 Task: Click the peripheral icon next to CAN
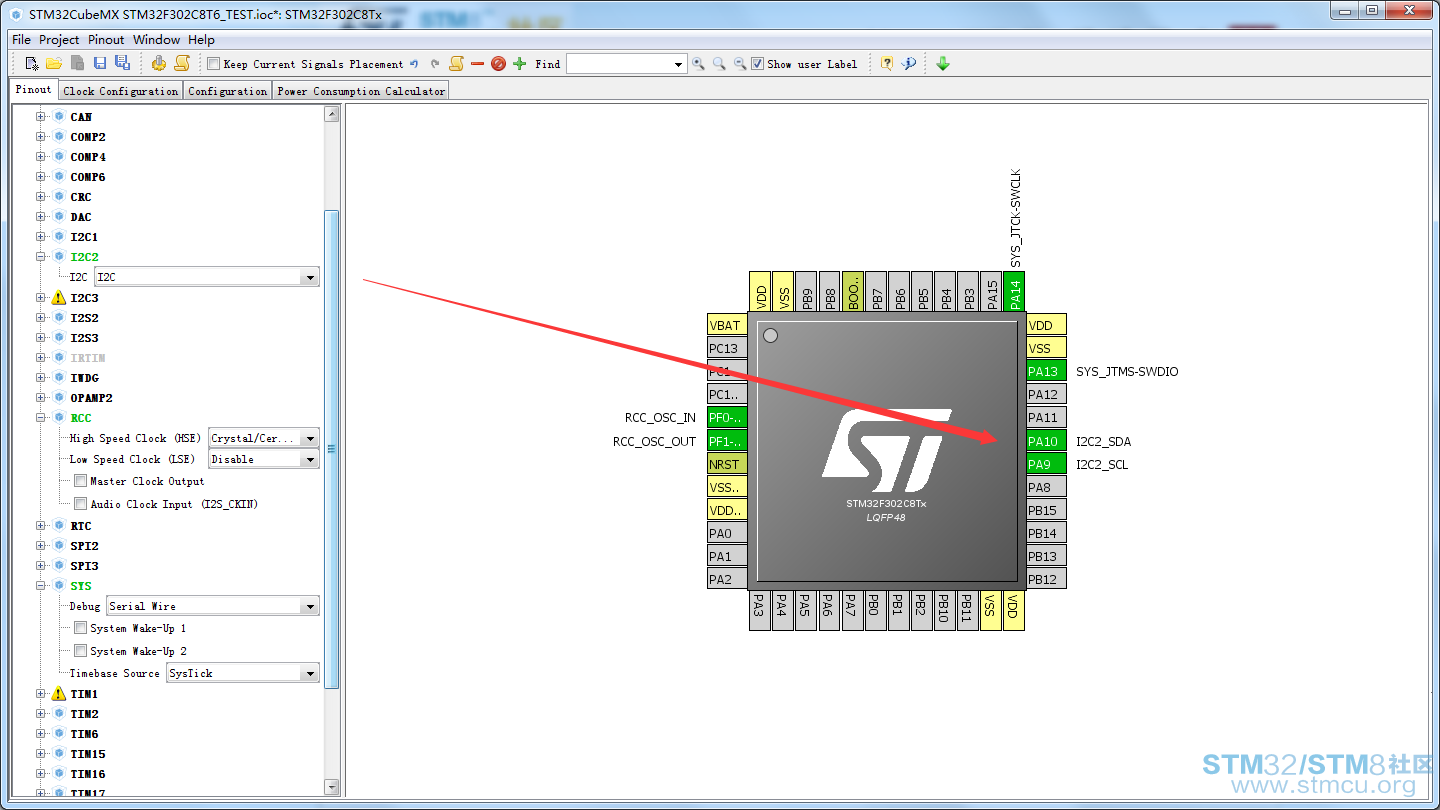coord(59,117)
